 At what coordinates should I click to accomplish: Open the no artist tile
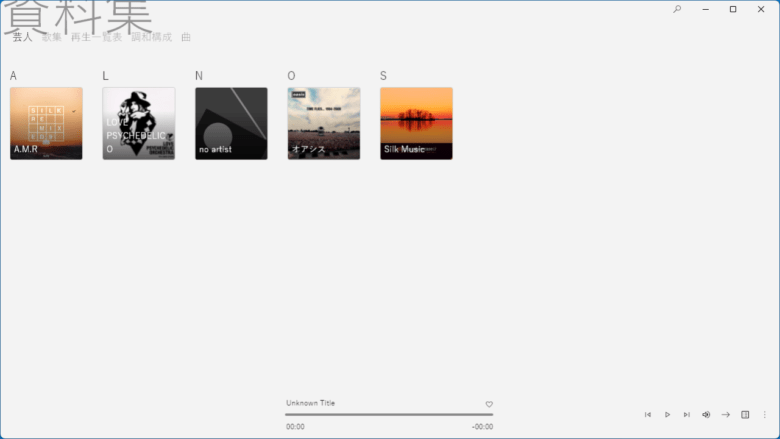point(231,124)
